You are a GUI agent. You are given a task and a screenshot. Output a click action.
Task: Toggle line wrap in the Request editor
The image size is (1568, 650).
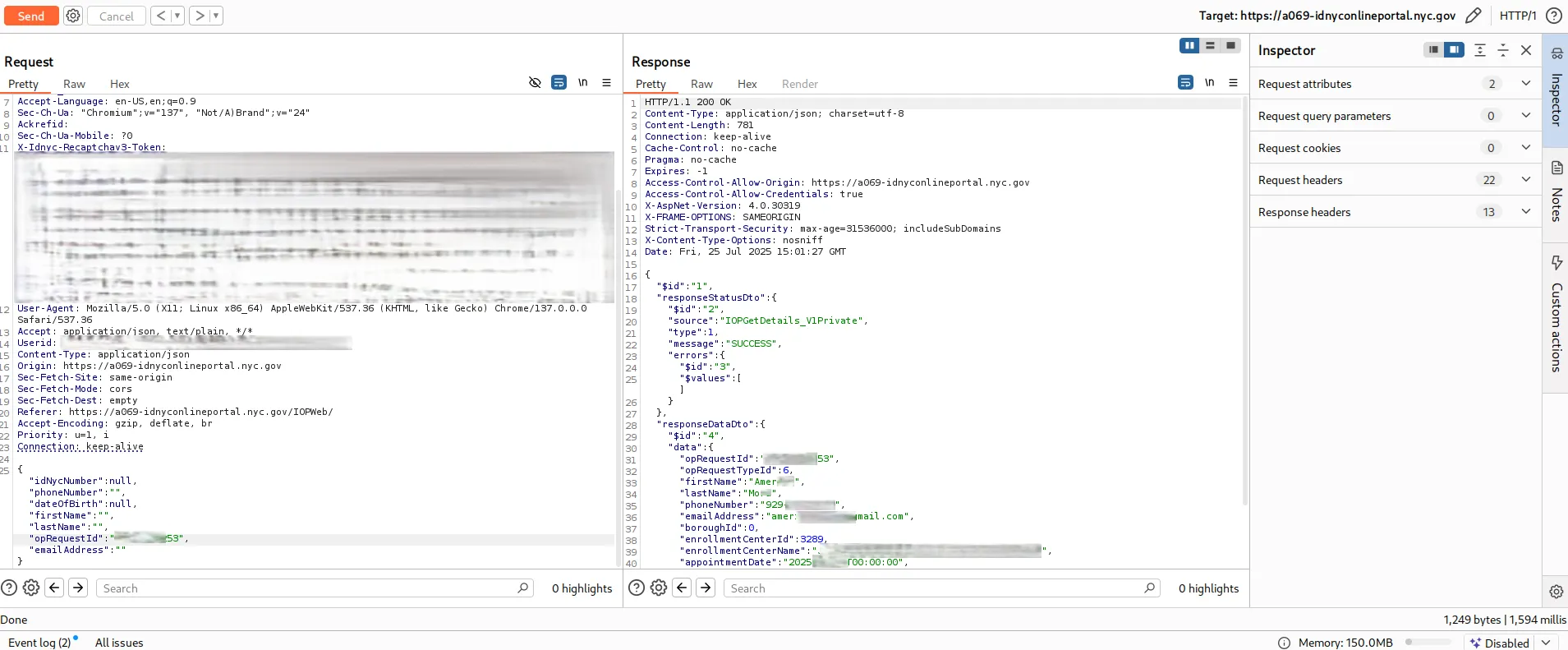pos(559,82)
